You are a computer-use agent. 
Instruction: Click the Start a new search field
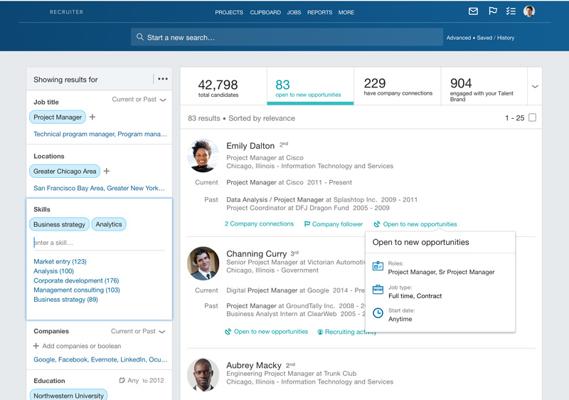pos(287,37)
